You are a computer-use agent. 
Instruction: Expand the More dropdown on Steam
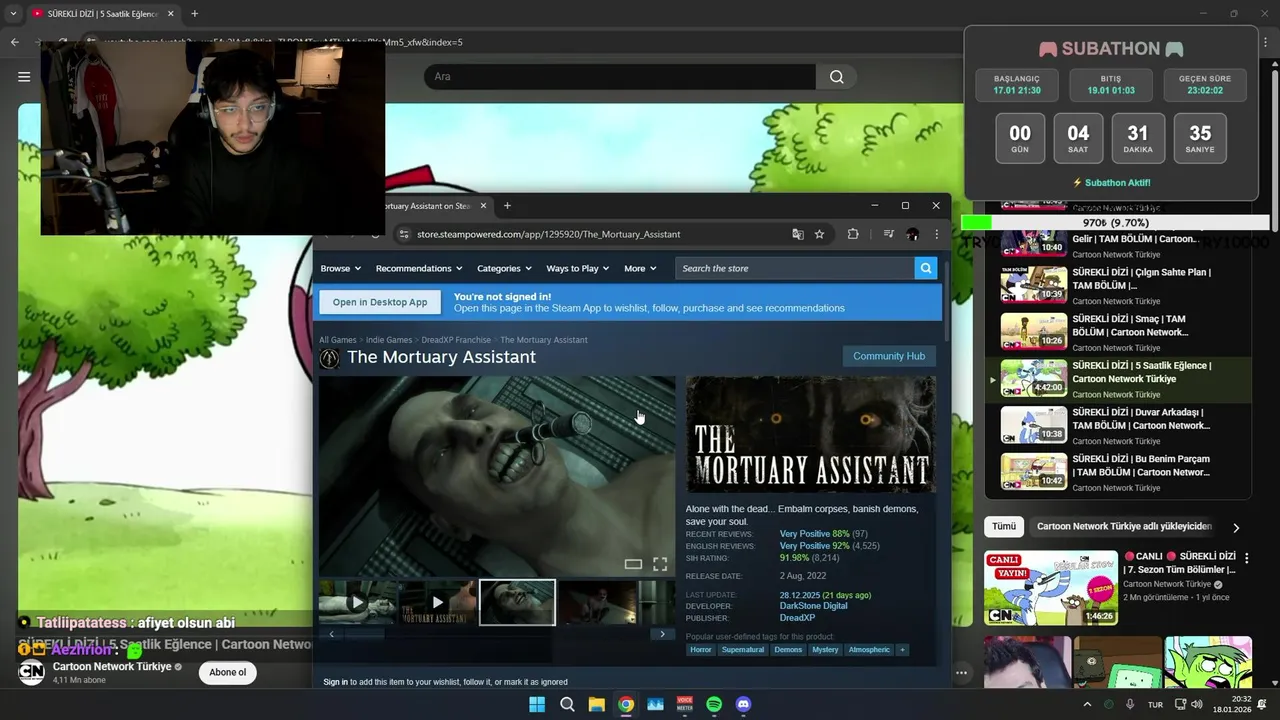(x=640, y=268)
